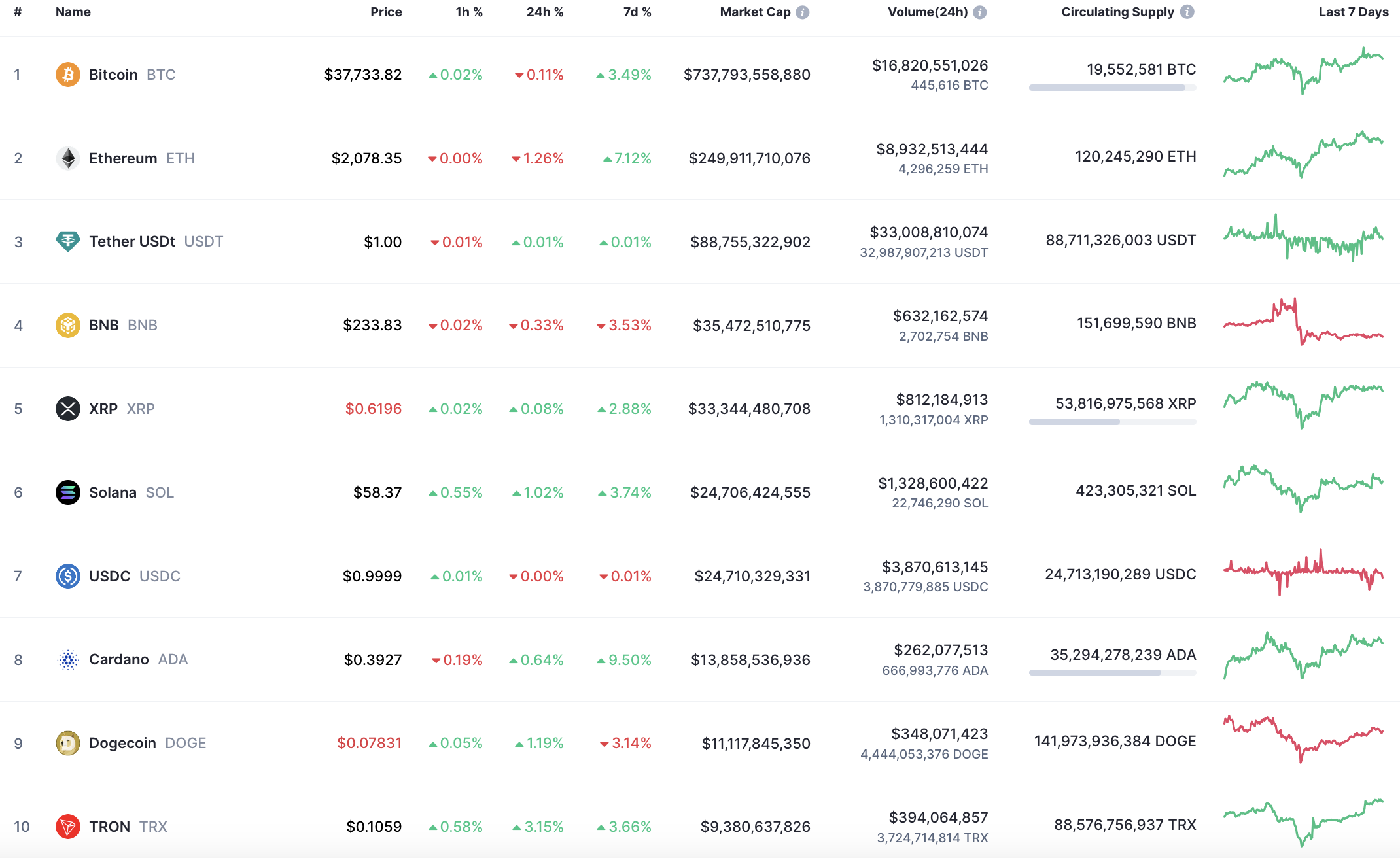
Task: Open the USDC coin name link
Action: coord(110,576)
